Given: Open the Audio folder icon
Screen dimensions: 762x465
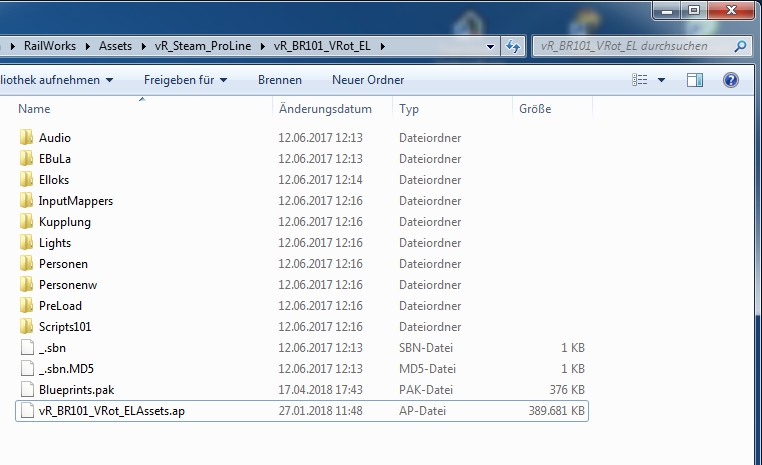Looking at the screenshot, I should pyautogui.click(x=27, y=138).
